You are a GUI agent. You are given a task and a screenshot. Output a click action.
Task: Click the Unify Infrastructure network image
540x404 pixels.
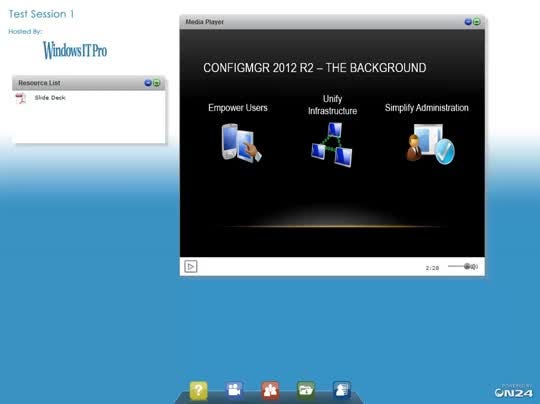pos(332,145)
